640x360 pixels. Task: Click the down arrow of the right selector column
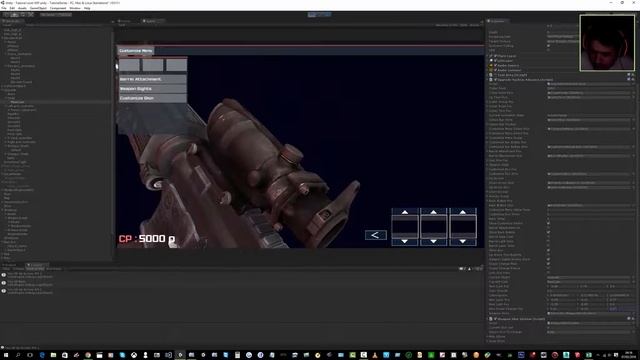tap(462, 242)
